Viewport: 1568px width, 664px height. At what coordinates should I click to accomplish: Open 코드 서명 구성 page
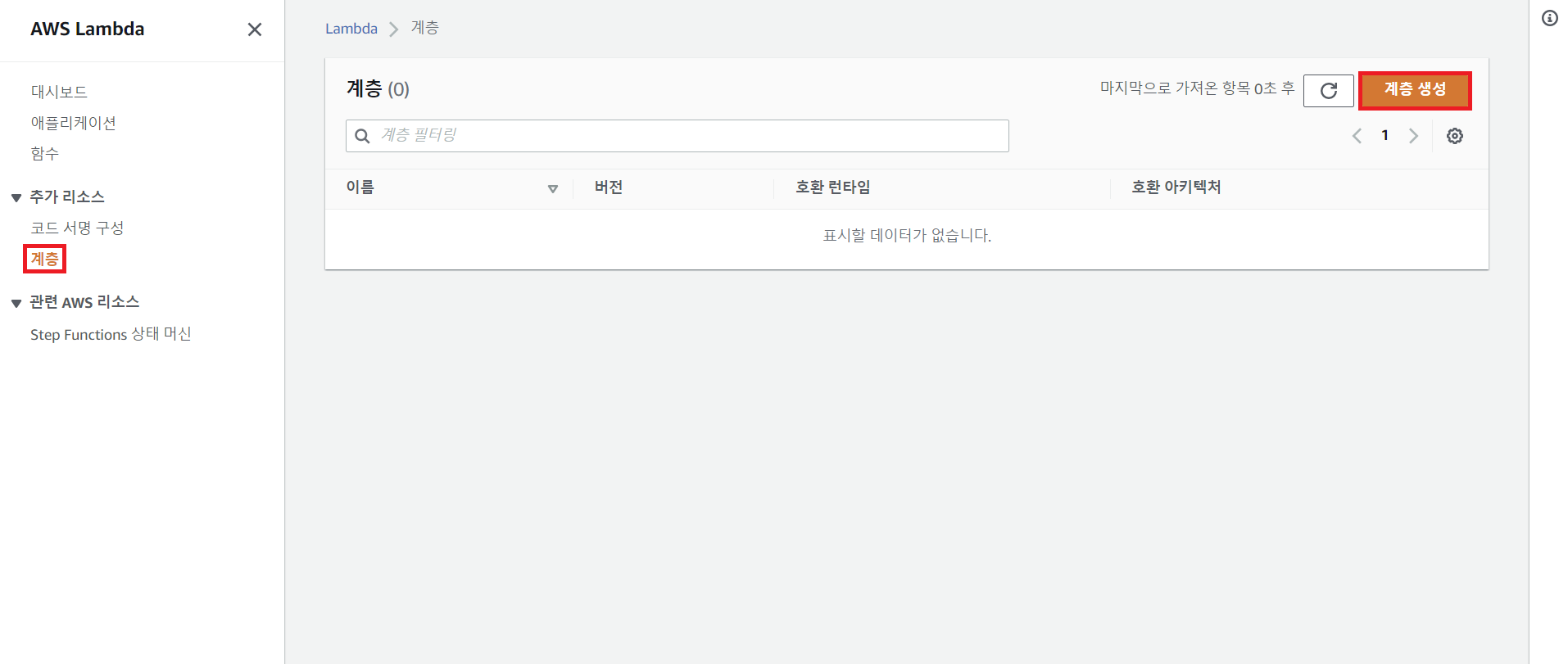(x=77, y=228)
